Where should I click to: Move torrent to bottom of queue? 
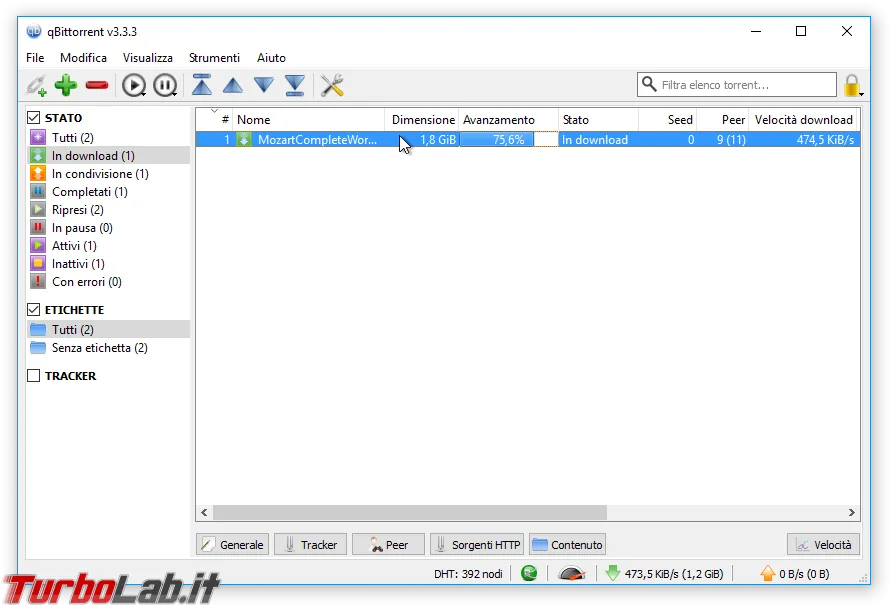tap(295, 85)
